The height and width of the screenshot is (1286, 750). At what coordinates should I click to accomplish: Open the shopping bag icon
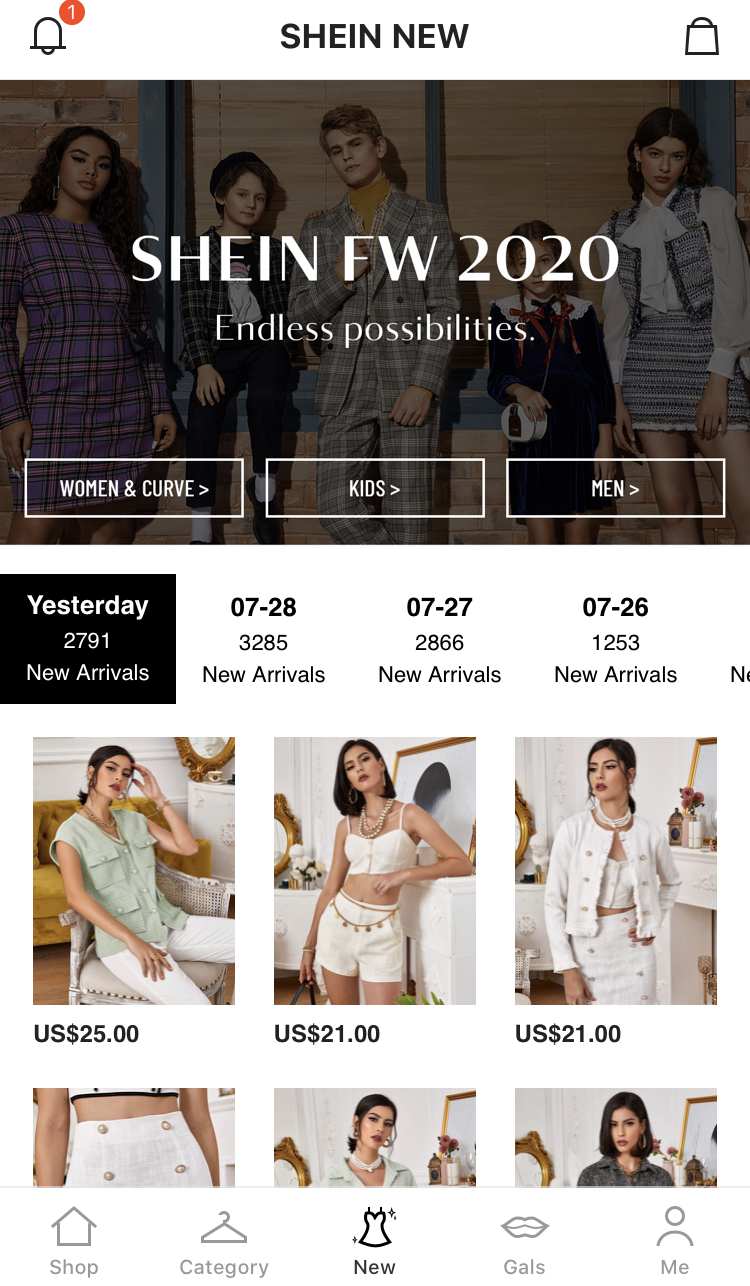click(701, 36)
